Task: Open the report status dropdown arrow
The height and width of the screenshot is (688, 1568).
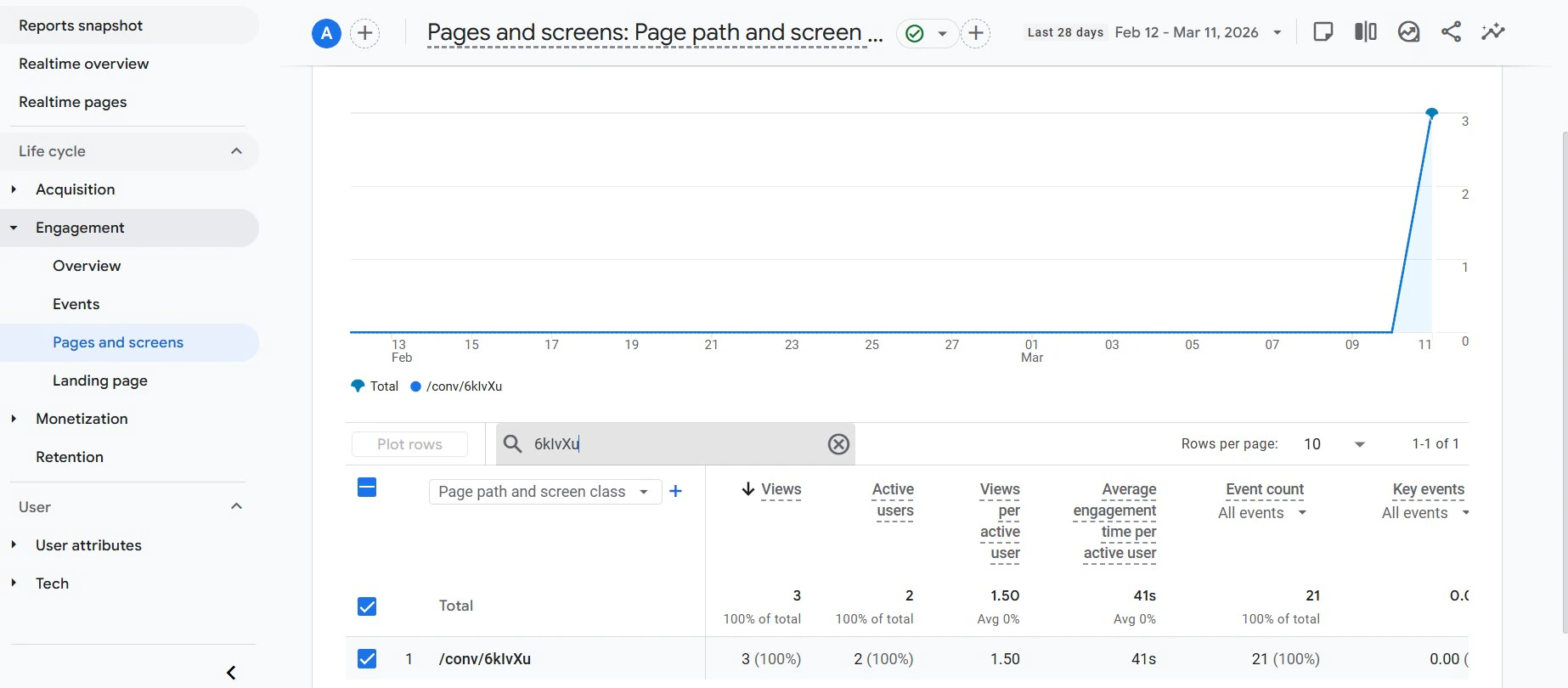Action: (x=942, y=34)
